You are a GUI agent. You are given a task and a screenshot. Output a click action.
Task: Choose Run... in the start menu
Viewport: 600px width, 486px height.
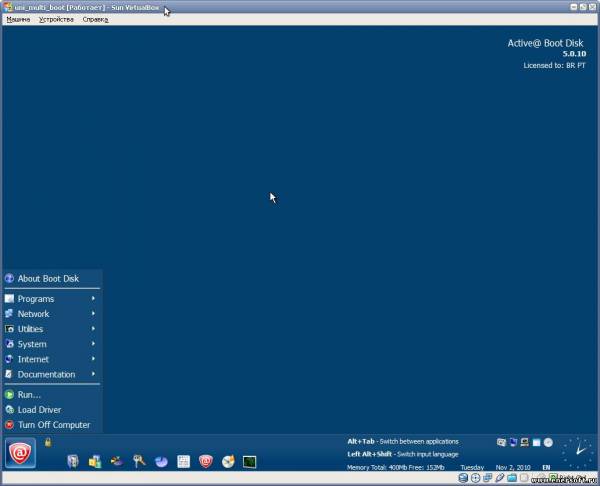pyautogui.click(x=52, y=395)
